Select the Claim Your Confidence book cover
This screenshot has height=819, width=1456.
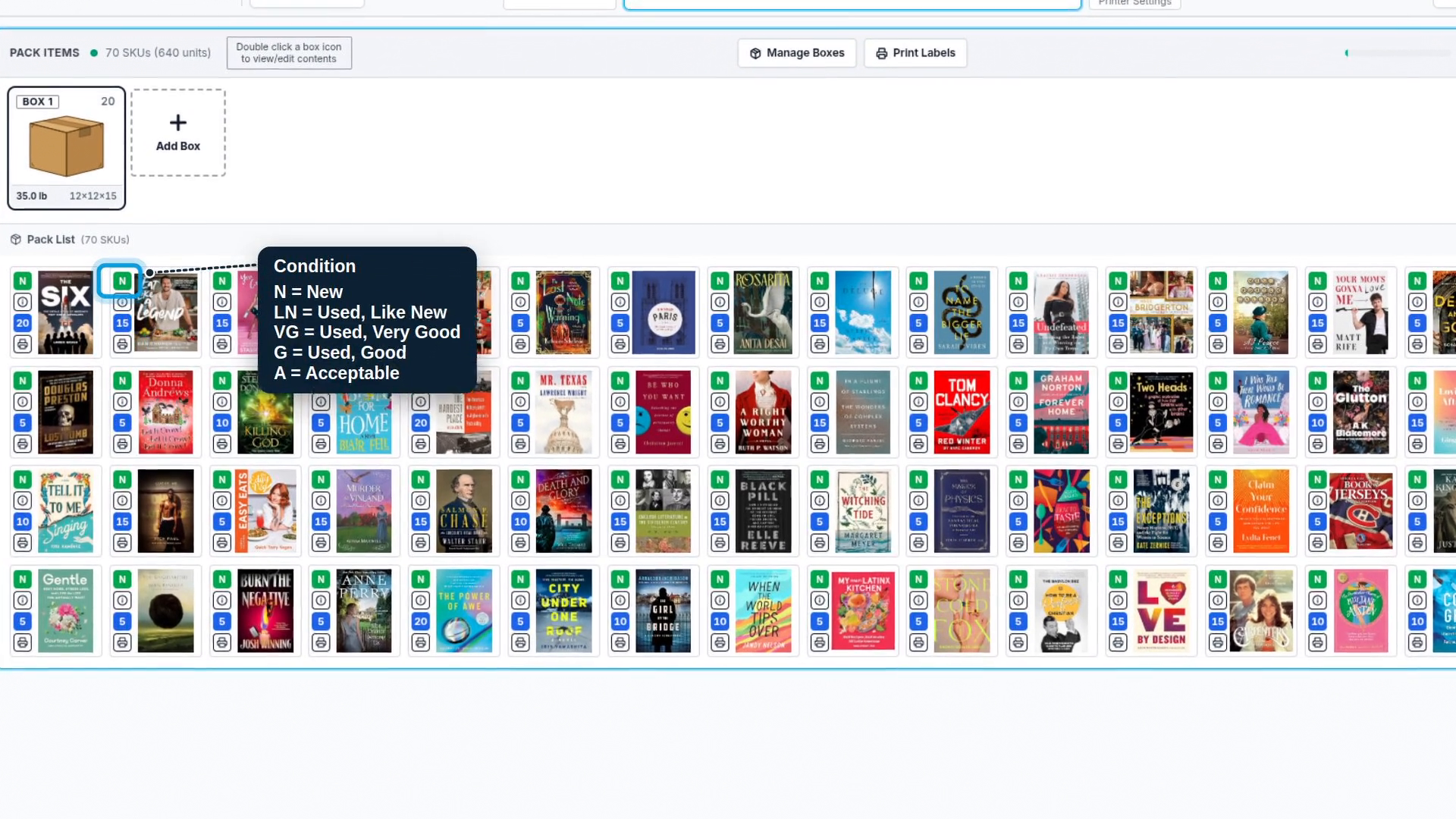point(1260,511)
